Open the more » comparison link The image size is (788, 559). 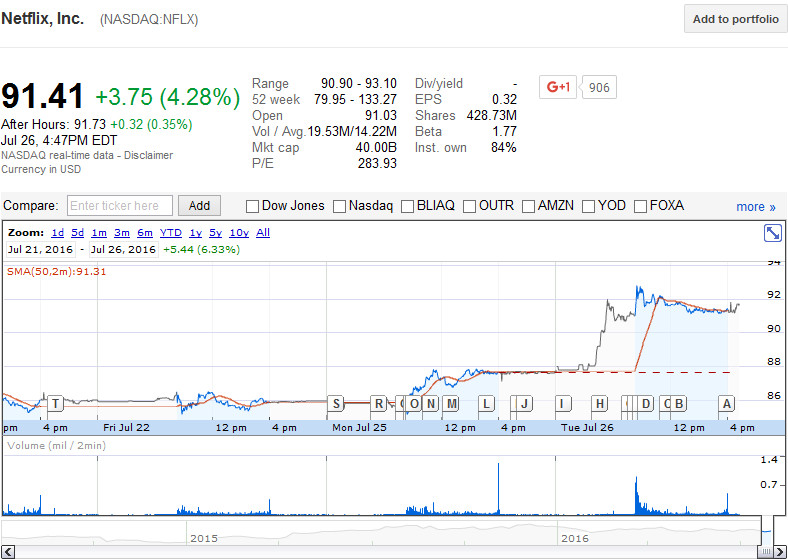pyautogui.click(x=756, y=207)
